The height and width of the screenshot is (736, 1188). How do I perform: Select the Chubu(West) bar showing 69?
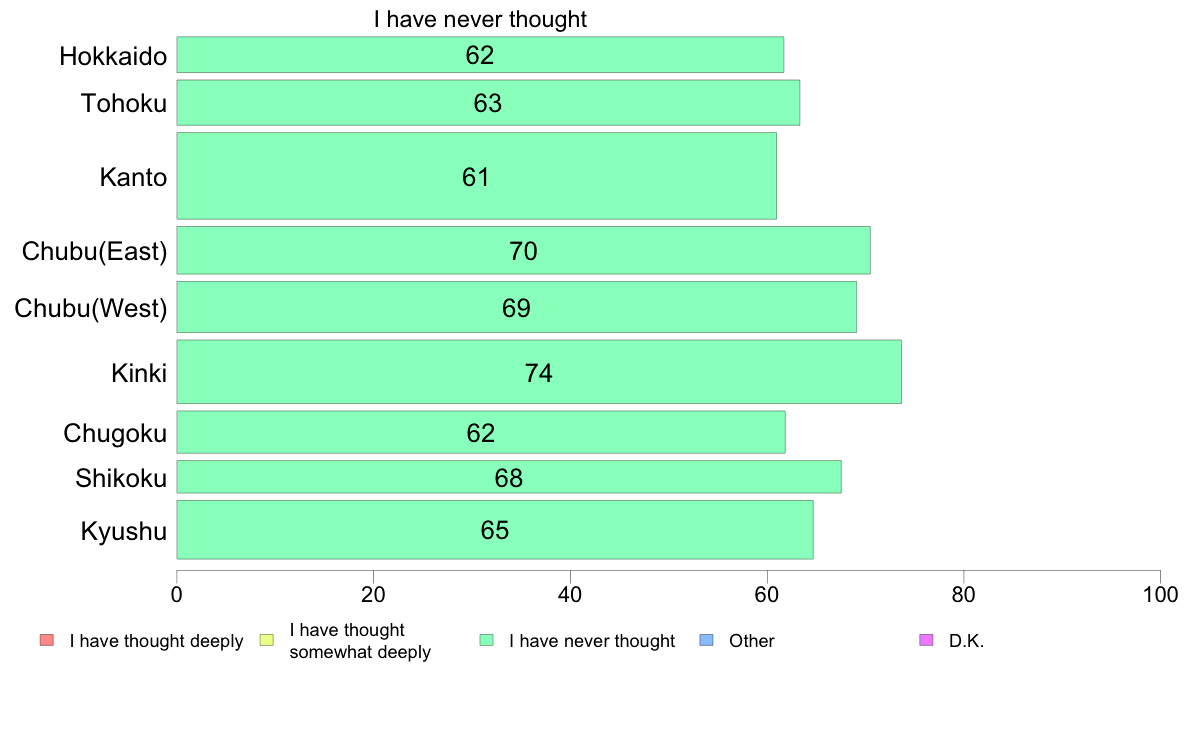(x=517, y=307)
